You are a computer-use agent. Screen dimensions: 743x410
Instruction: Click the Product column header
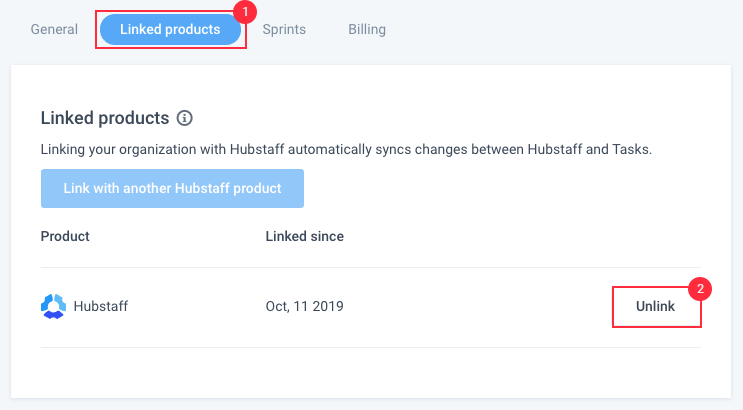point(65,236)
